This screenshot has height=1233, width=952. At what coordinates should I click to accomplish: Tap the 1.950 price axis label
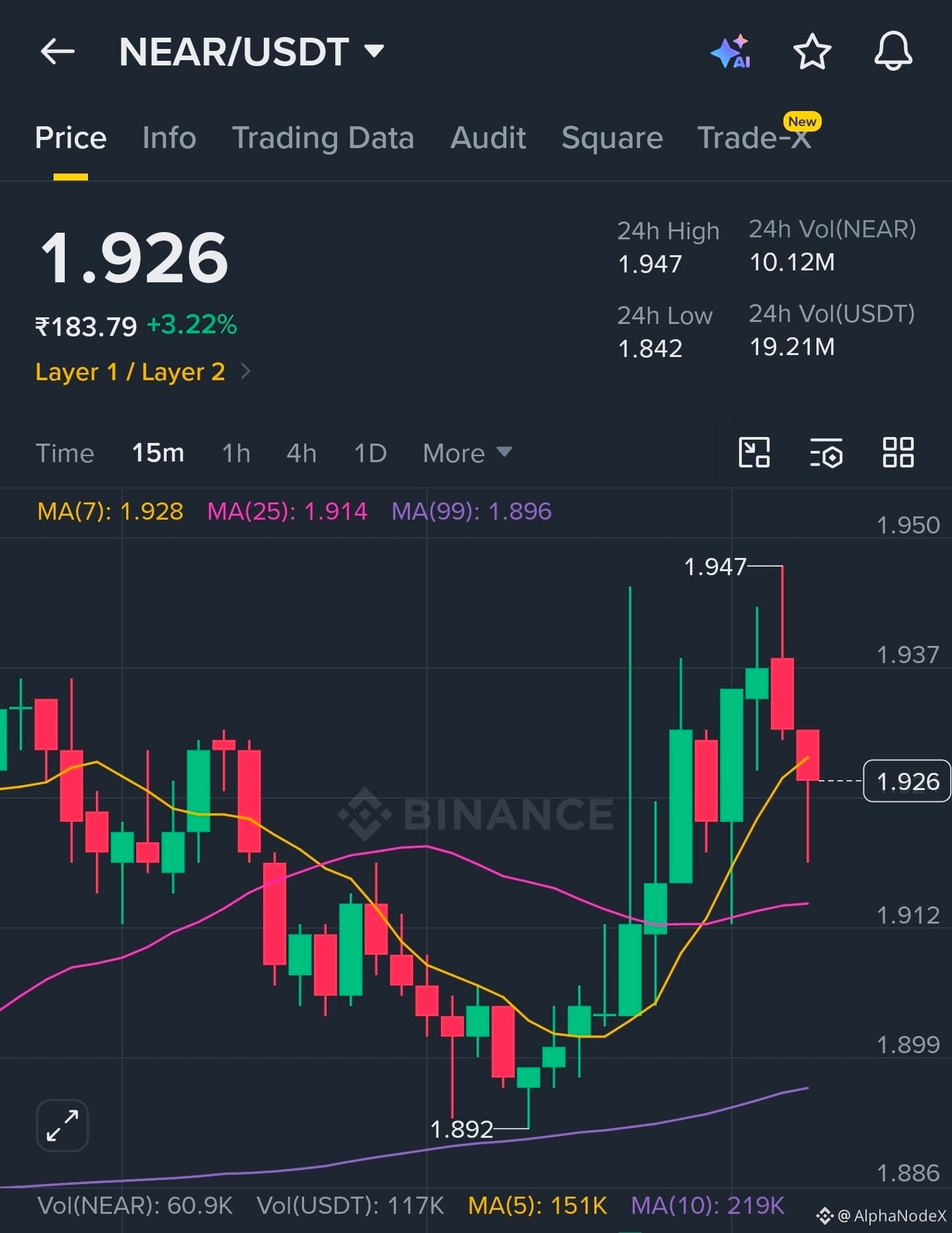pos(908,526)
